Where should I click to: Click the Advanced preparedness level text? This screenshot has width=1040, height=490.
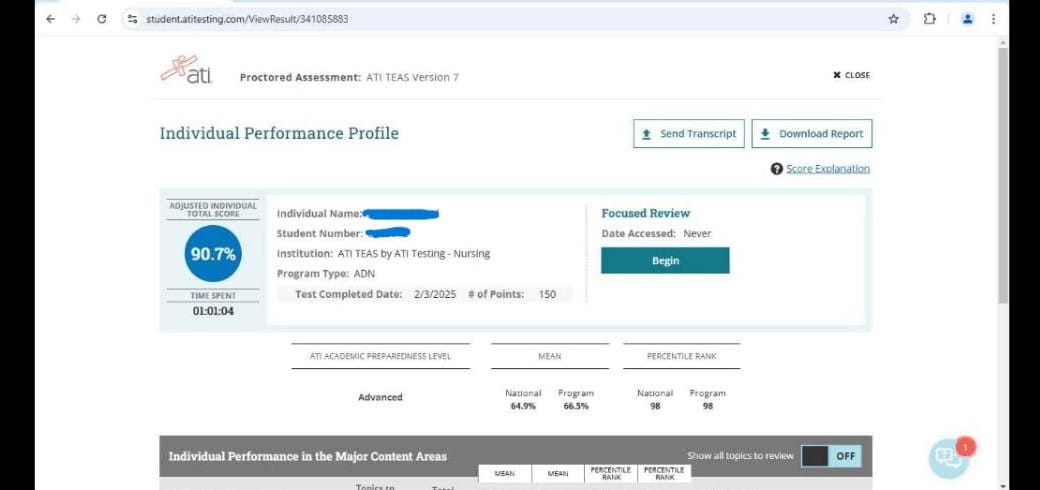tap(380, 397)
